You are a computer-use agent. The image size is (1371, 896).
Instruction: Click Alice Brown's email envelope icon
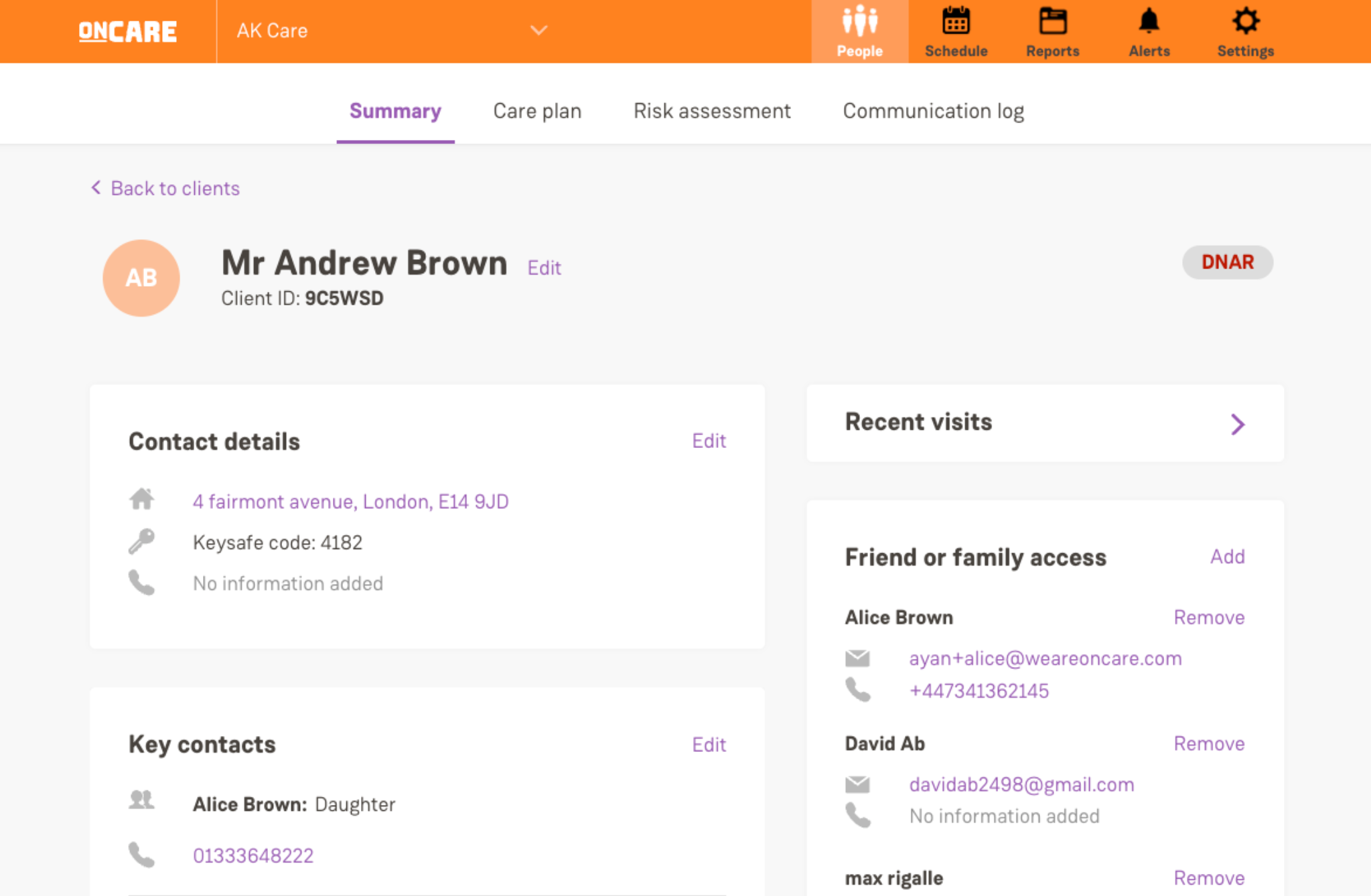click(857, 659)
